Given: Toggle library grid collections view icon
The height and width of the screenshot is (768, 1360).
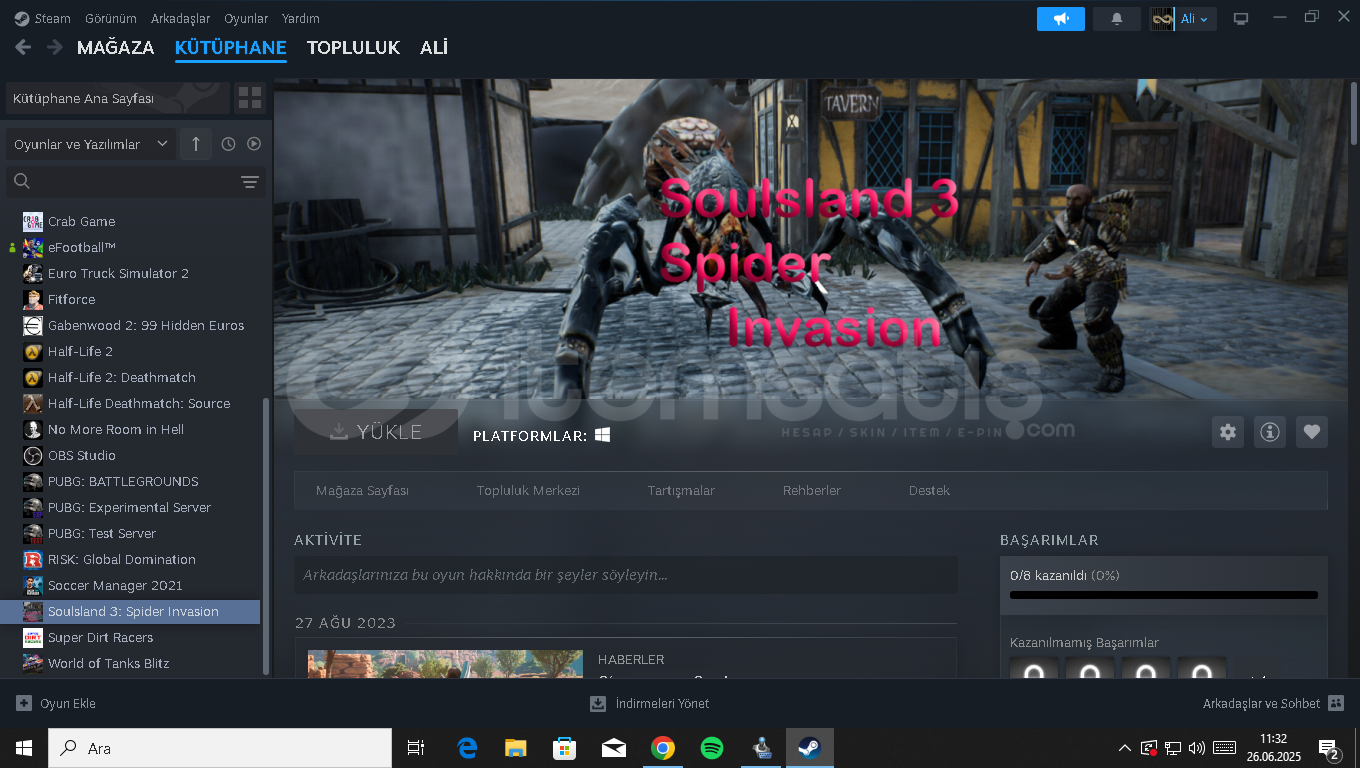Looking at the screenshot, I should click(249, 98).
